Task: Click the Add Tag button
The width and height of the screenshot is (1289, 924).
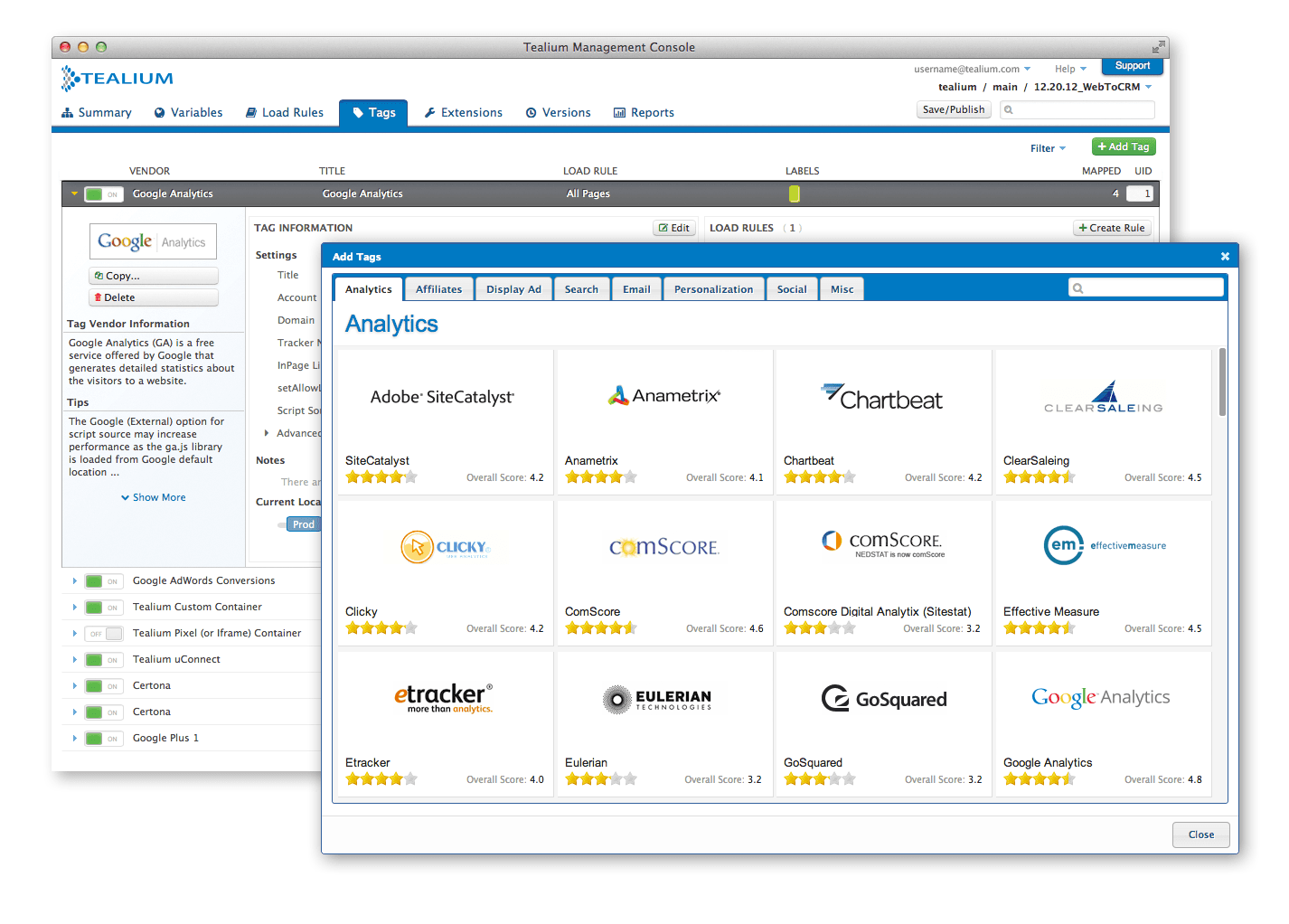Action: pos(1124,146)
